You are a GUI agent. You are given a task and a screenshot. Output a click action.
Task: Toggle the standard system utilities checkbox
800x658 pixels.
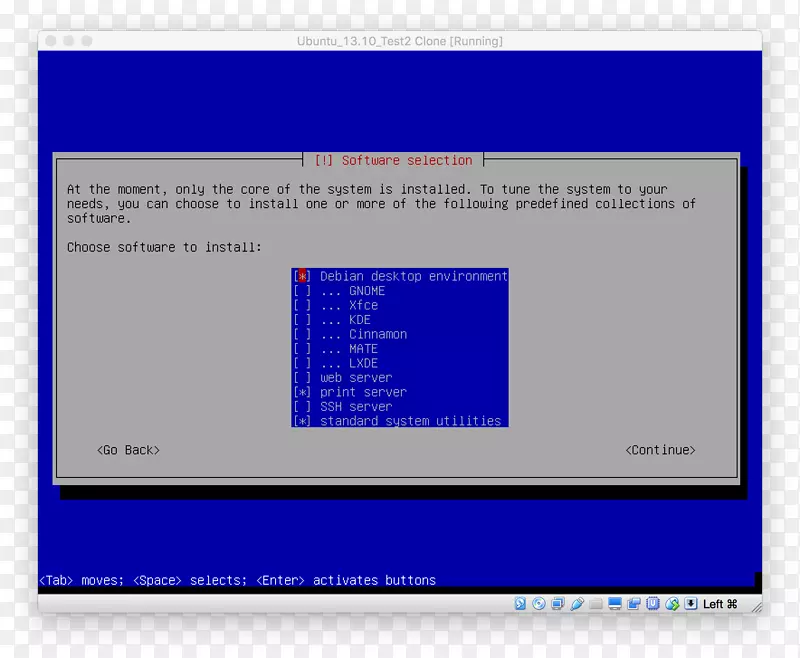[302, 420]
